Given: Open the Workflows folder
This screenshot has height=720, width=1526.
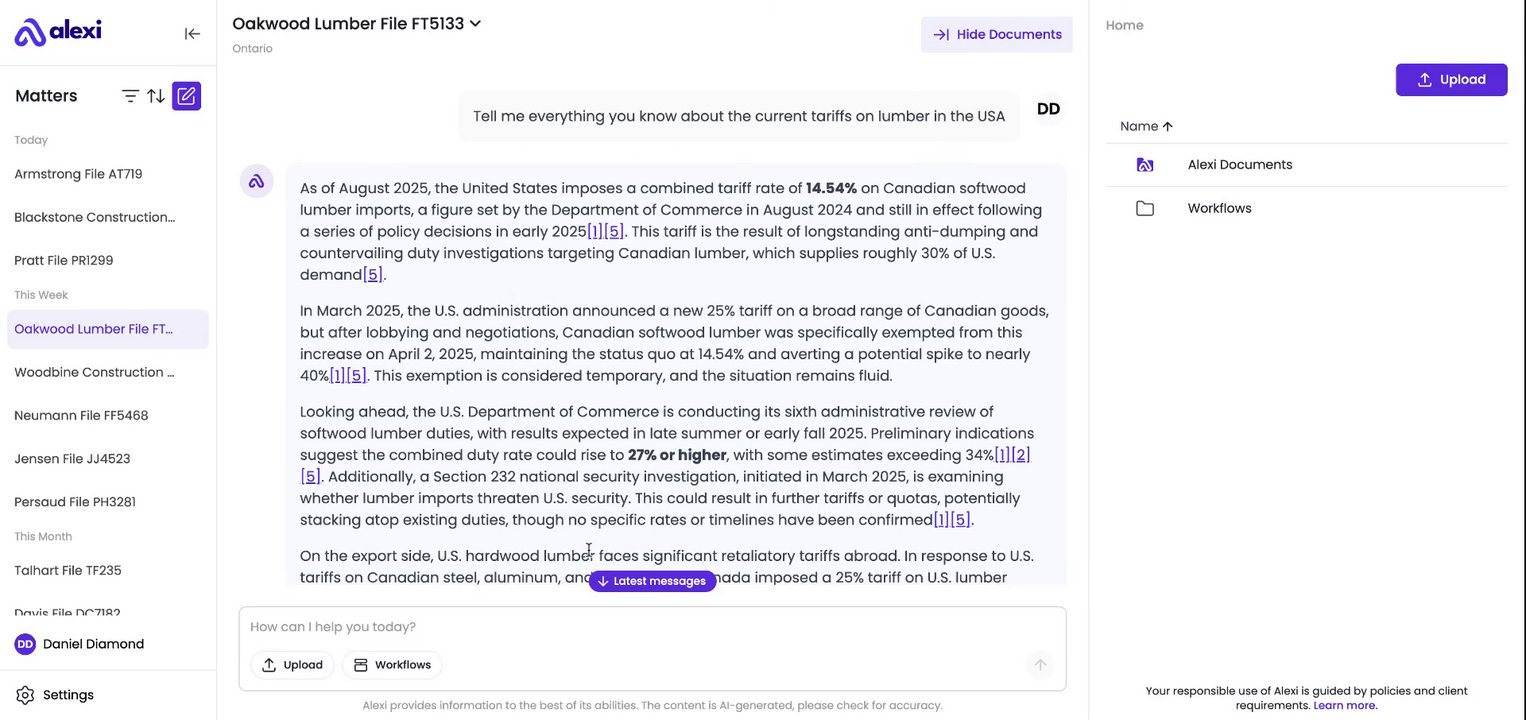Looking at the screenshot, I should [1219, 208].
